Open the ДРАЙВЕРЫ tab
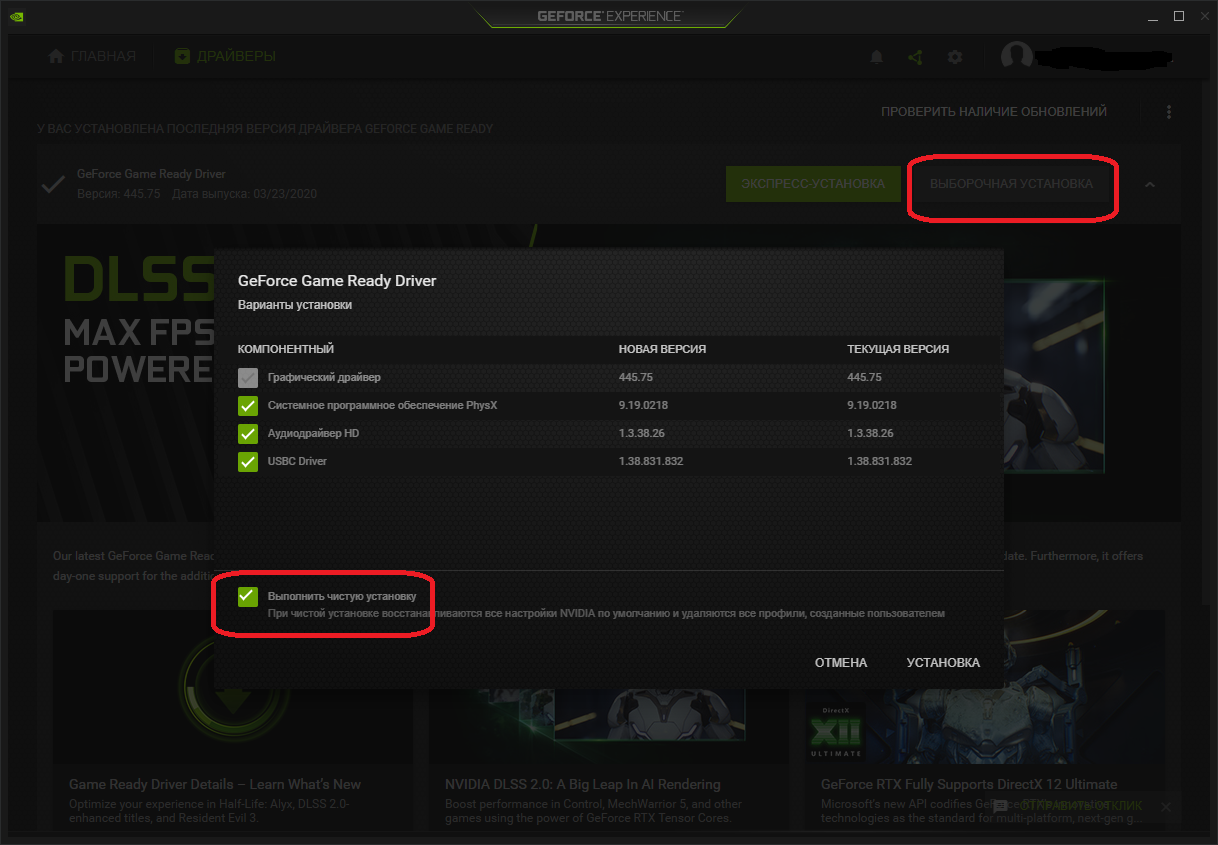The image size is (1218, 845). pos(236,56)
